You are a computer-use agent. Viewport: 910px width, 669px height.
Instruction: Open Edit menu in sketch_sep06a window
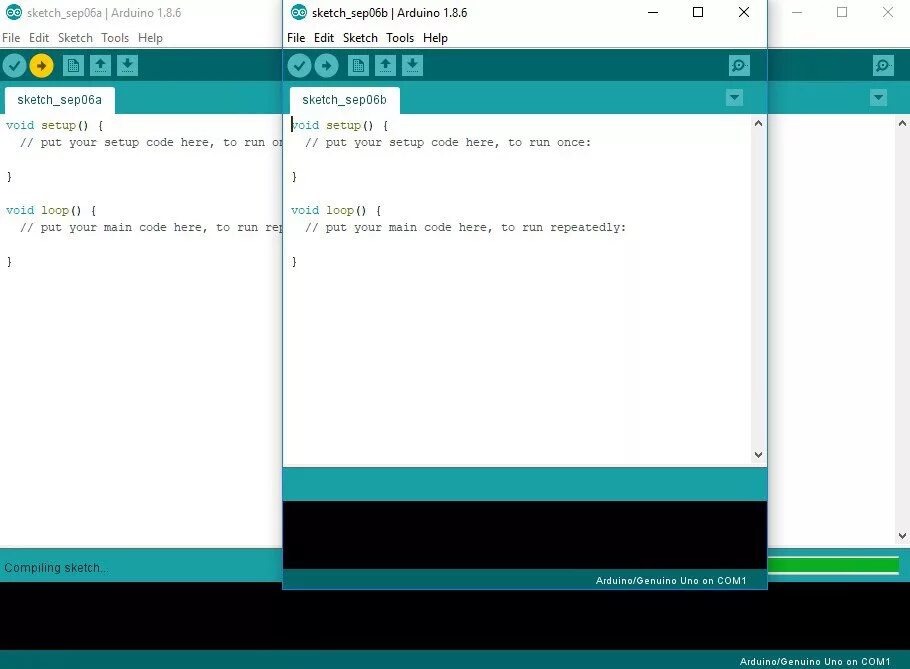click(39, 38)
